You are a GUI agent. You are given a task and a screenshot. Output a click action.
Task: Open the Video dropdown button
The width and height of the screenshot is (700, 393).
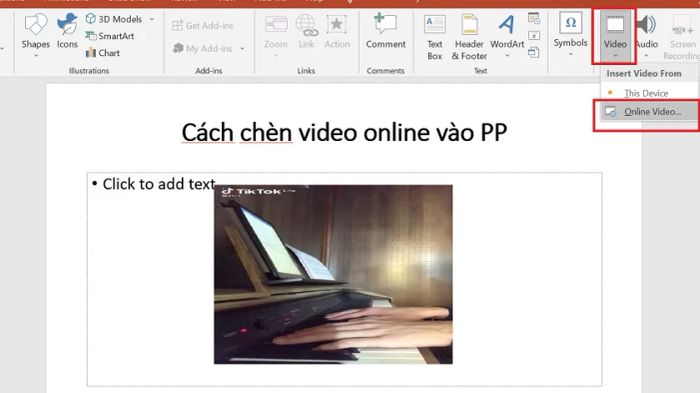pyautogui.click(x=615, y=37)
